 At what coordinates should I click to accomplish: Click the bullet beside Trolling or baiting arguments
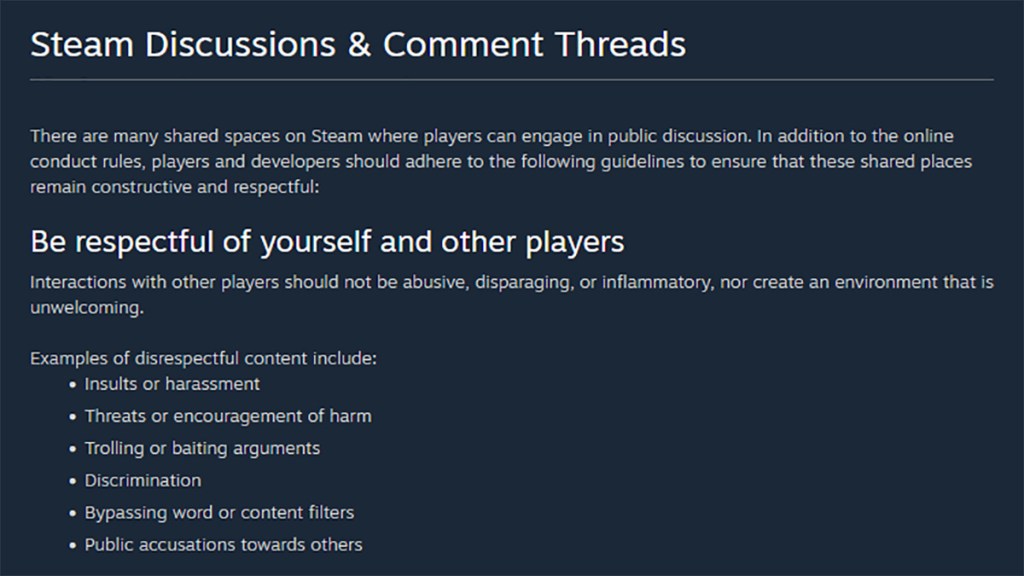[x=73, y=449]
